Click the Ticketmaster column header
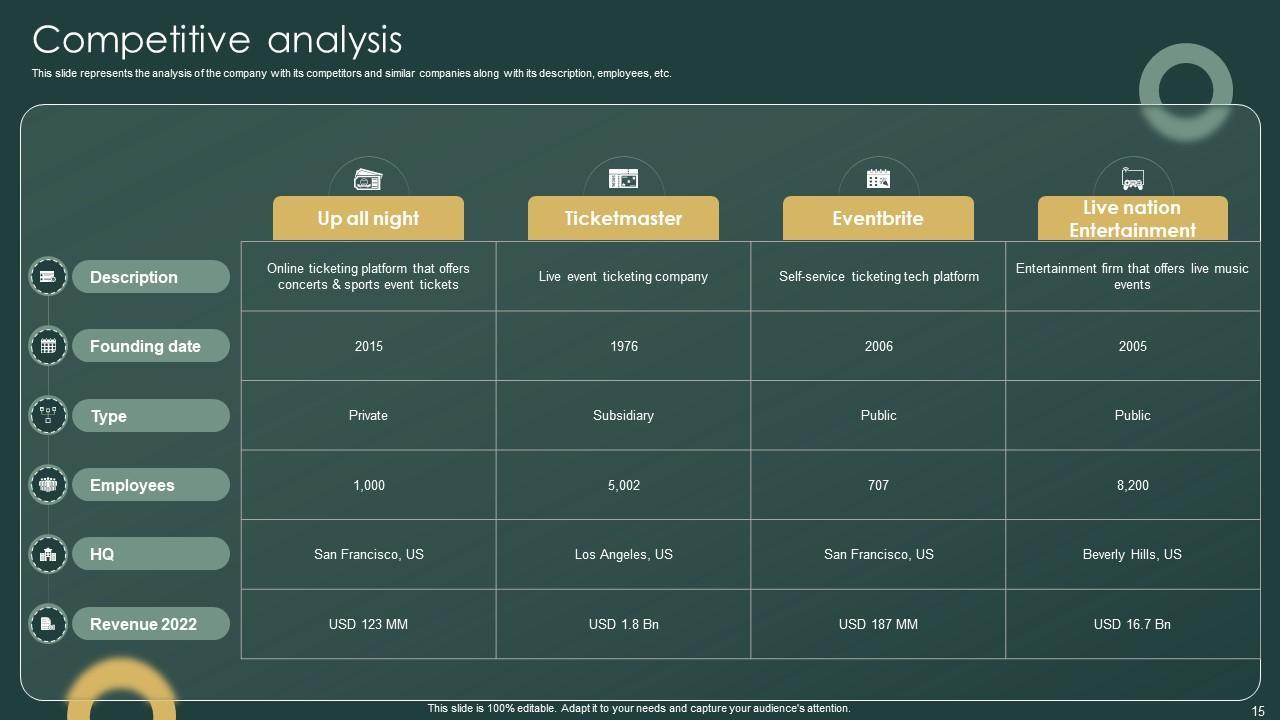This screenshot has width=1280, height=720. [623, 218]
